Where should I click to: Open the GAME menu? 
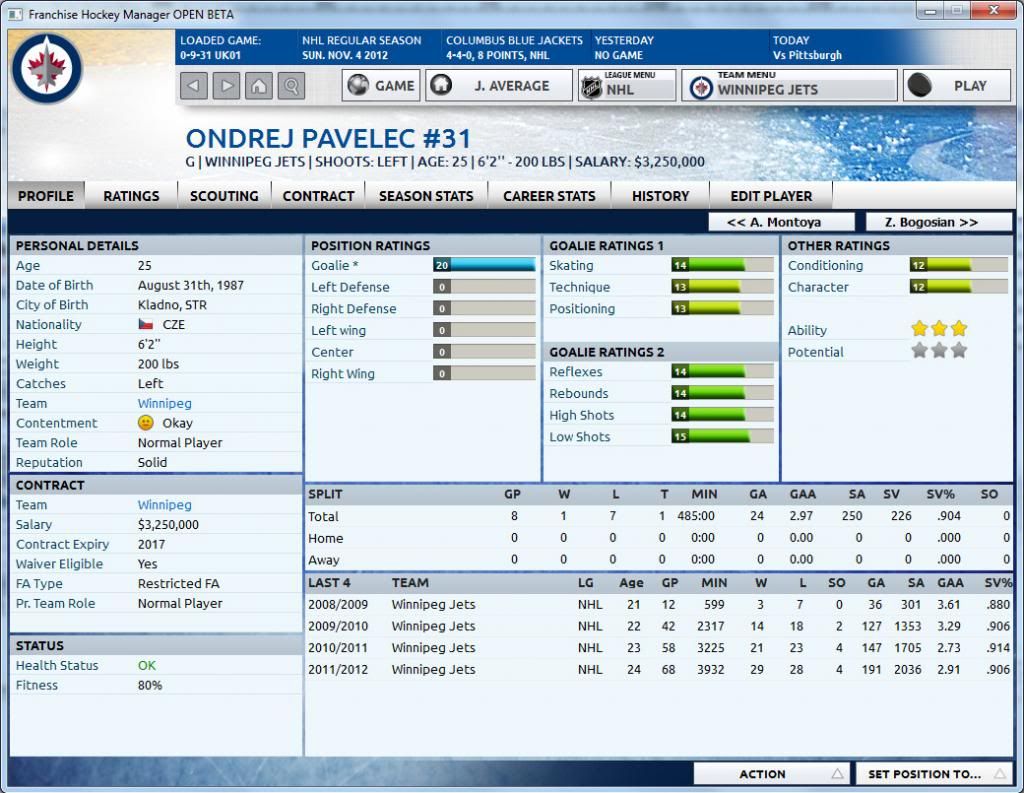[381, 86]
